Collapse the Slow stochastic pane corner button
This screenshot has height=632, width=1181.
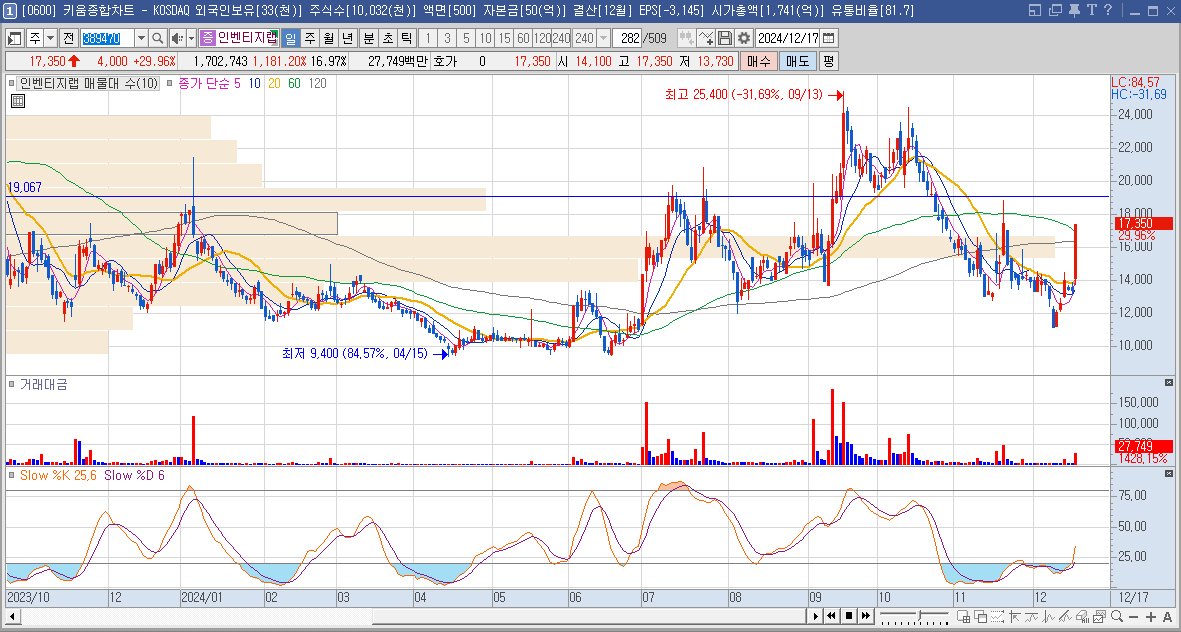[x=1169, y=474]
